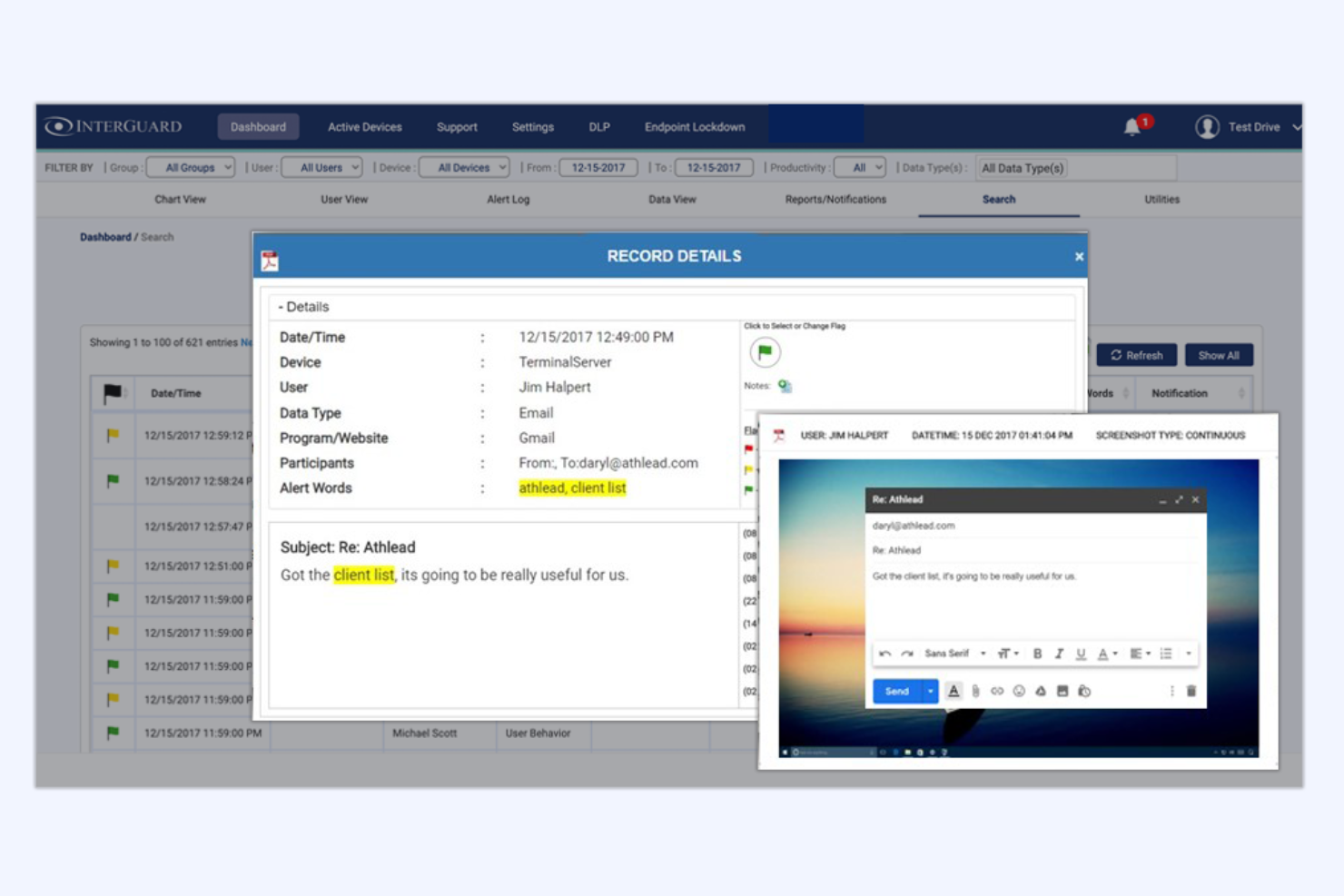Switch to the Alert Log tab
Viewport: 1344px width, 896px height.
click(508, 200)
